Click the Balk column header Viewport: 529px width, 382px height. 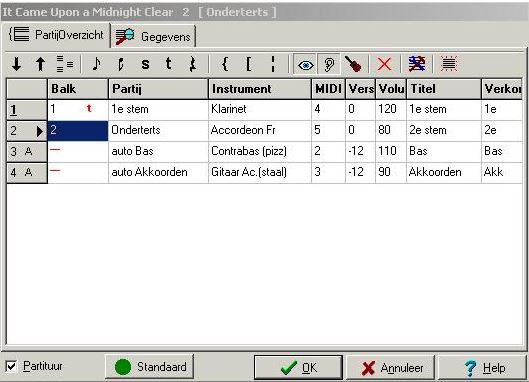pos(78,89)
